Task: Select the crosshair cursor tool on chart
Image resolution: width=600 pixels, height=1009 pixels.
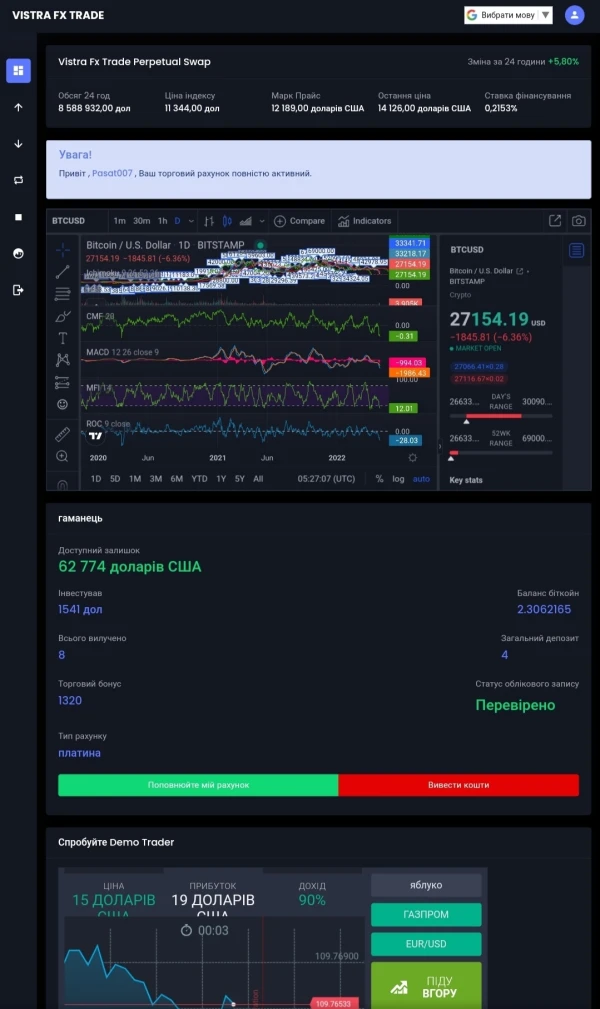Action: tap(63, 250)
